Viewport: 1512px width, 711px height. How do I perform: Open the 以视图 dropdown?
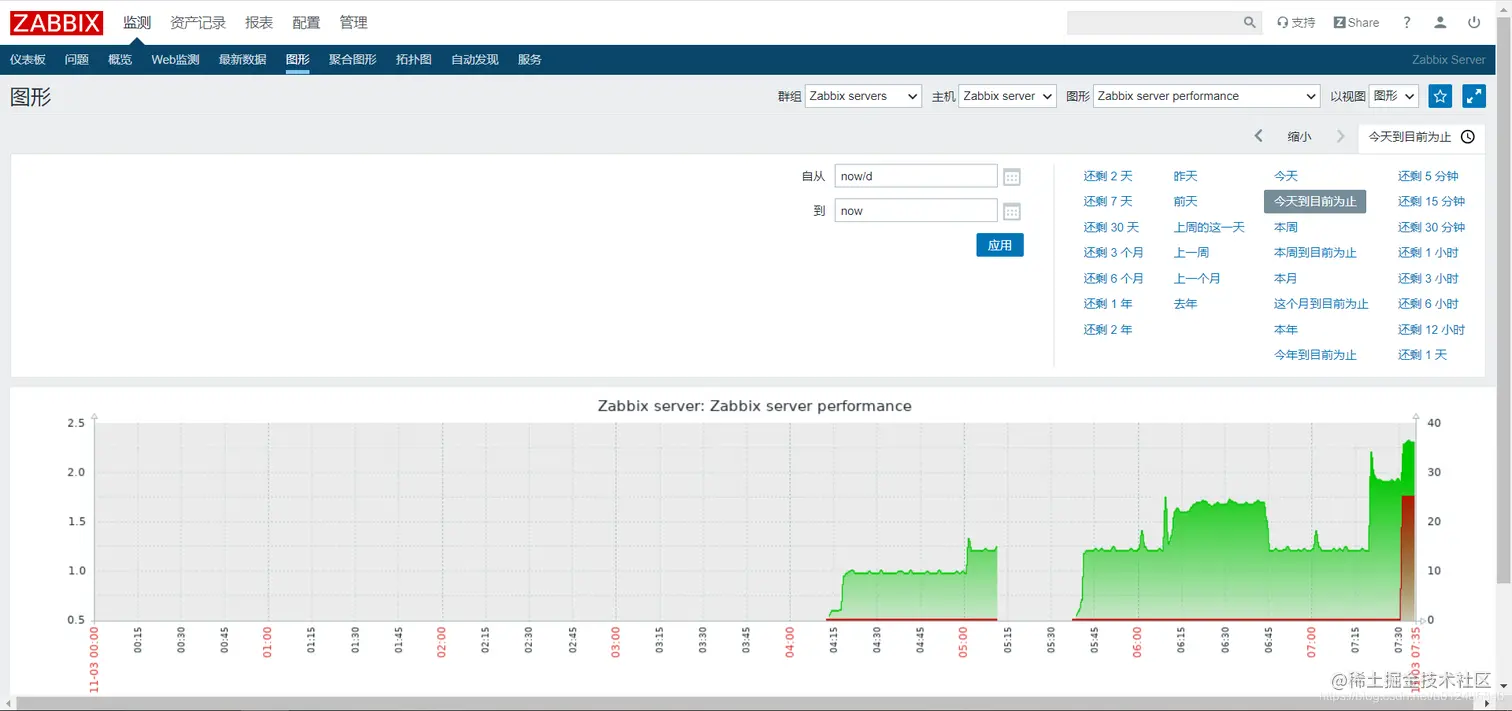pyautogui.click(x=1393, y=96)
